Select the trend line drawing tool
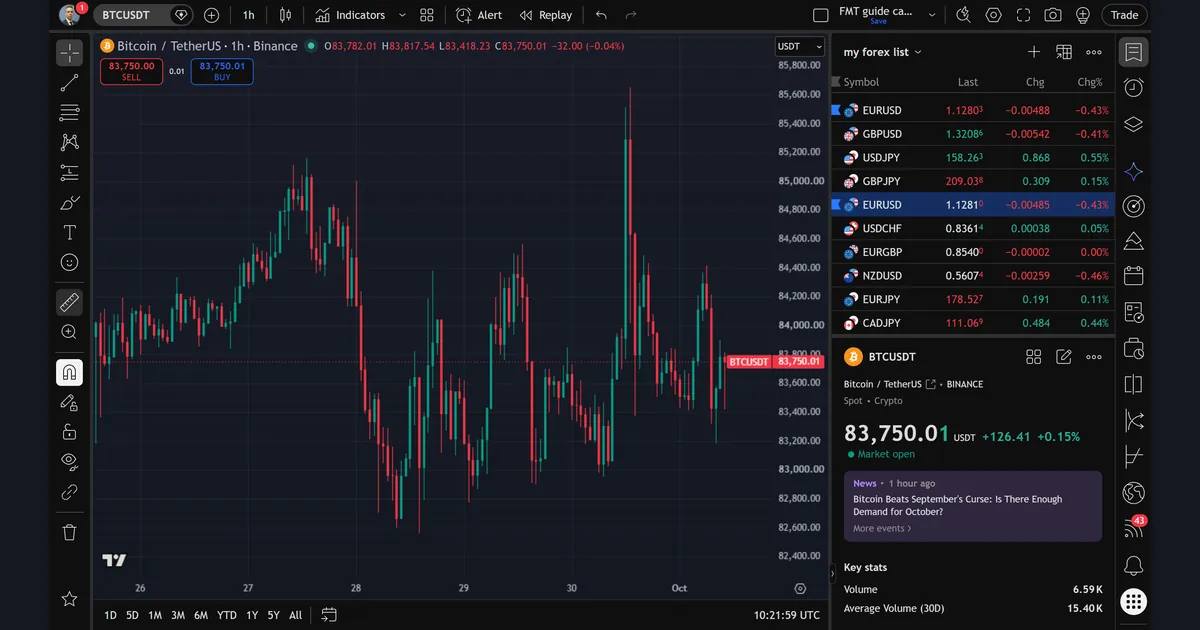The image size is (1200, 630). pyautogui.click(x=69, y=83)
